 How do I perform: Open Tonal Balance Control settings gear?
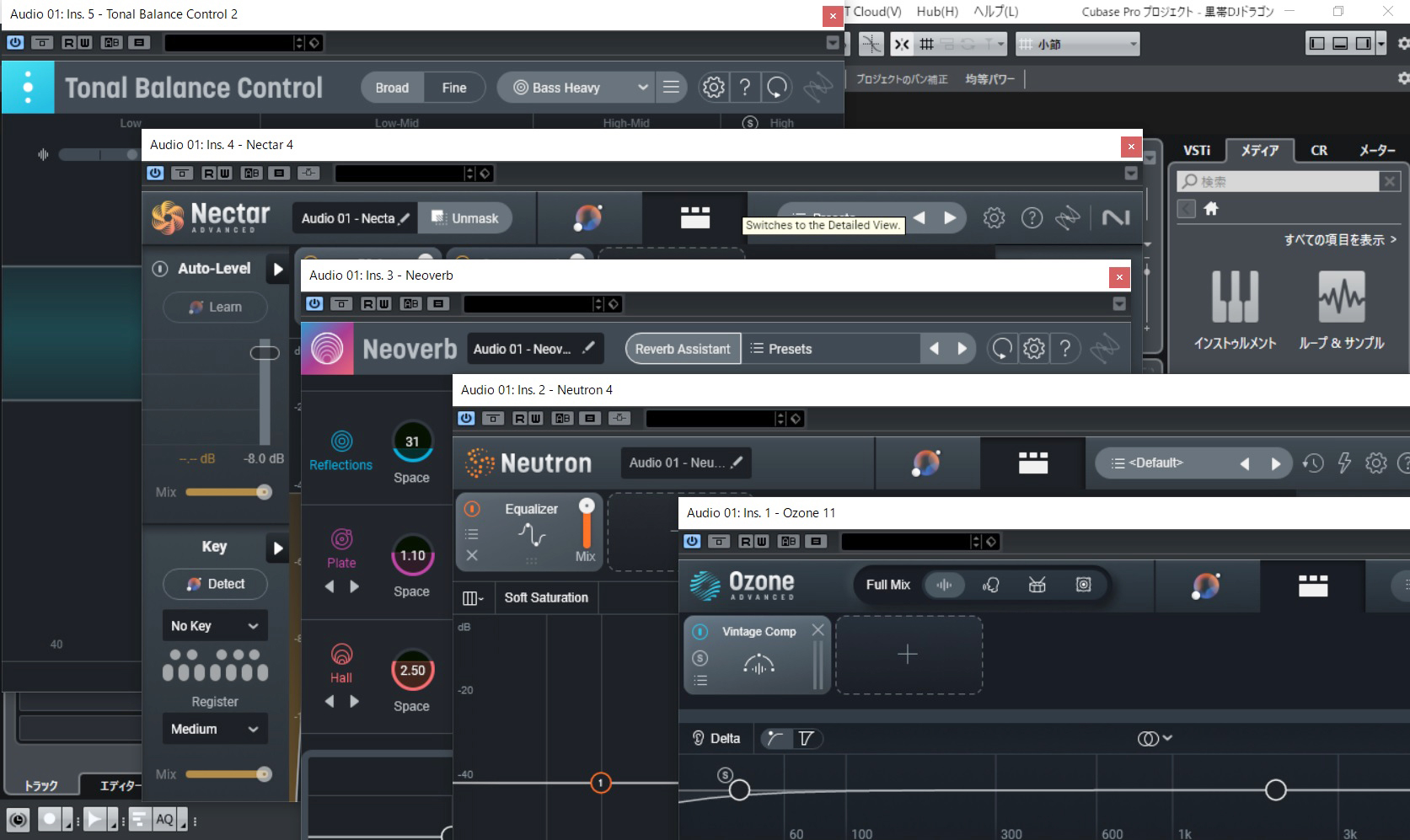click(x=713, y=87)
